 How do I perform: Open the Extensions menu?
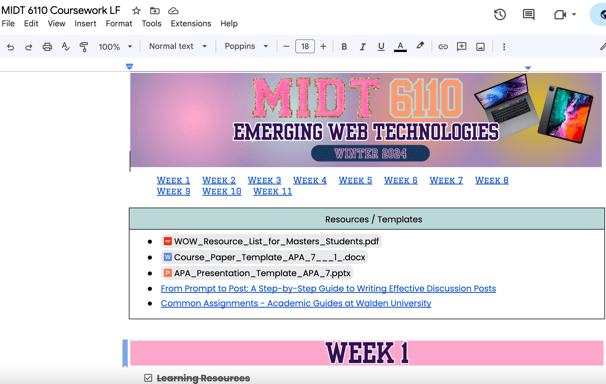pos(191,24)
